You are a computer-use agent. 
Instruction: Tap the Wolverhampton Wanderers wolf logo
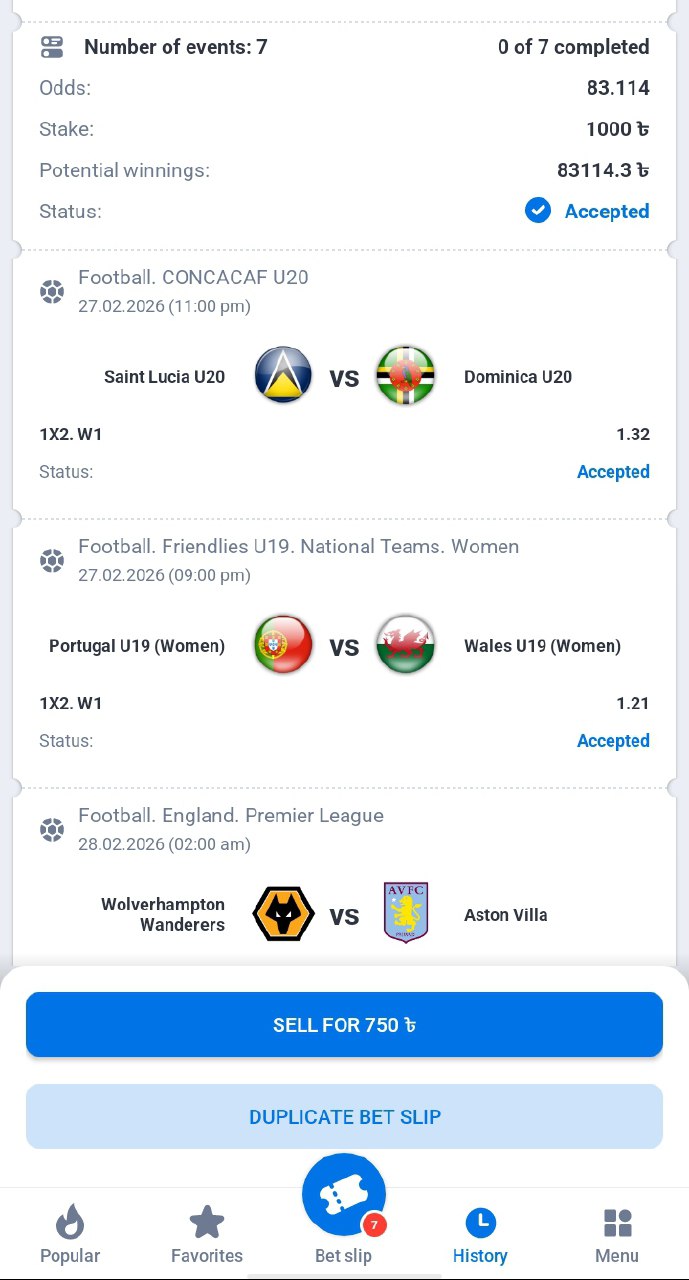click(283, 913)
